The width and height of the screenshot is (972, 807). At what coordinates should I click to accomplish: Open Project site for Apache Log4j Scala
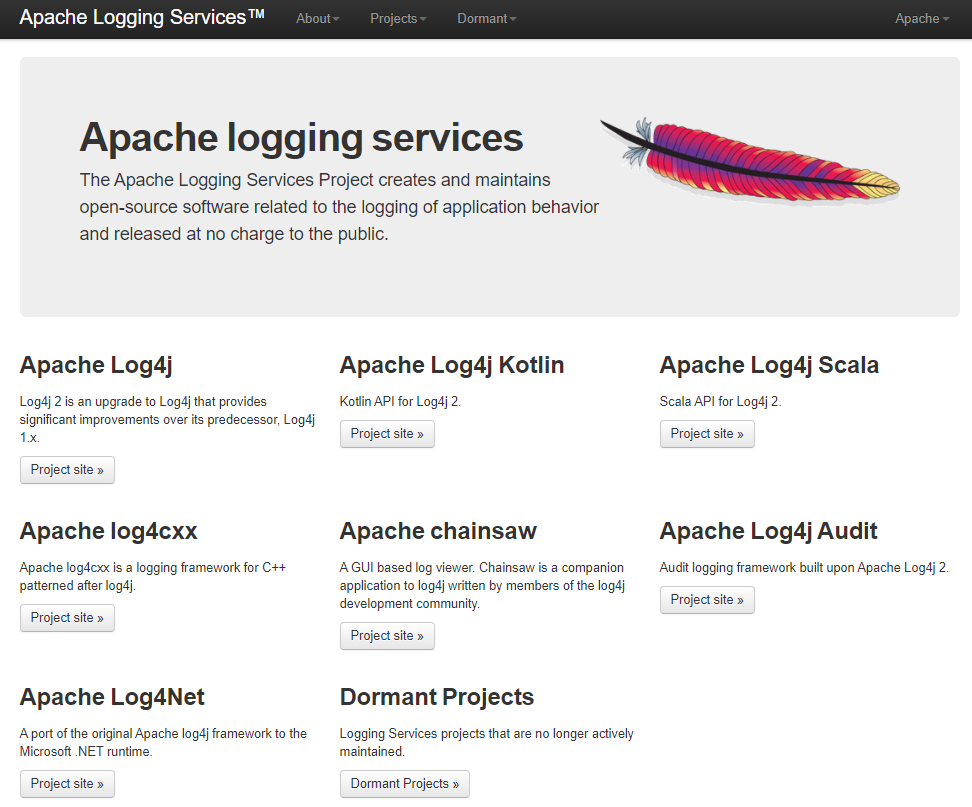tap(707, 434)
